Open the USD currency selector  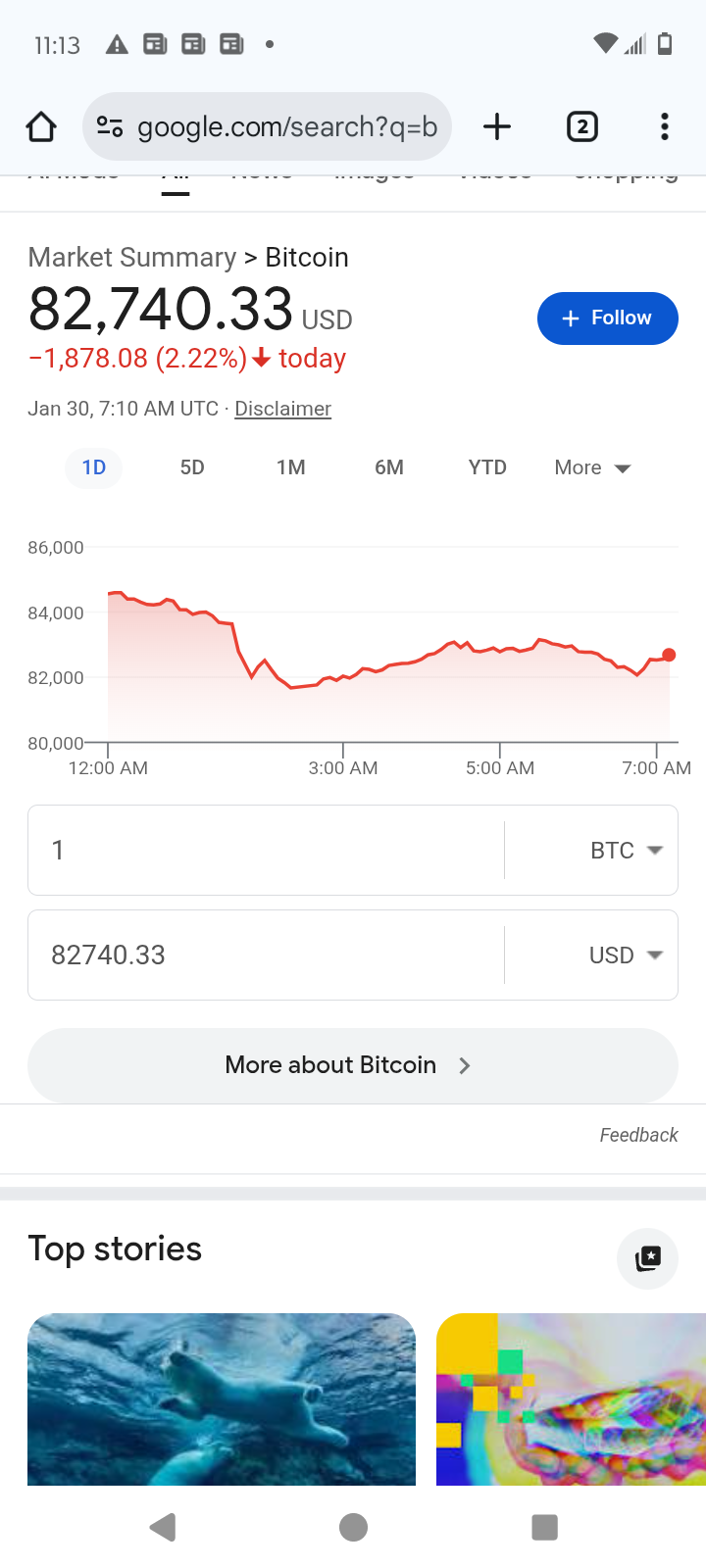626,955
